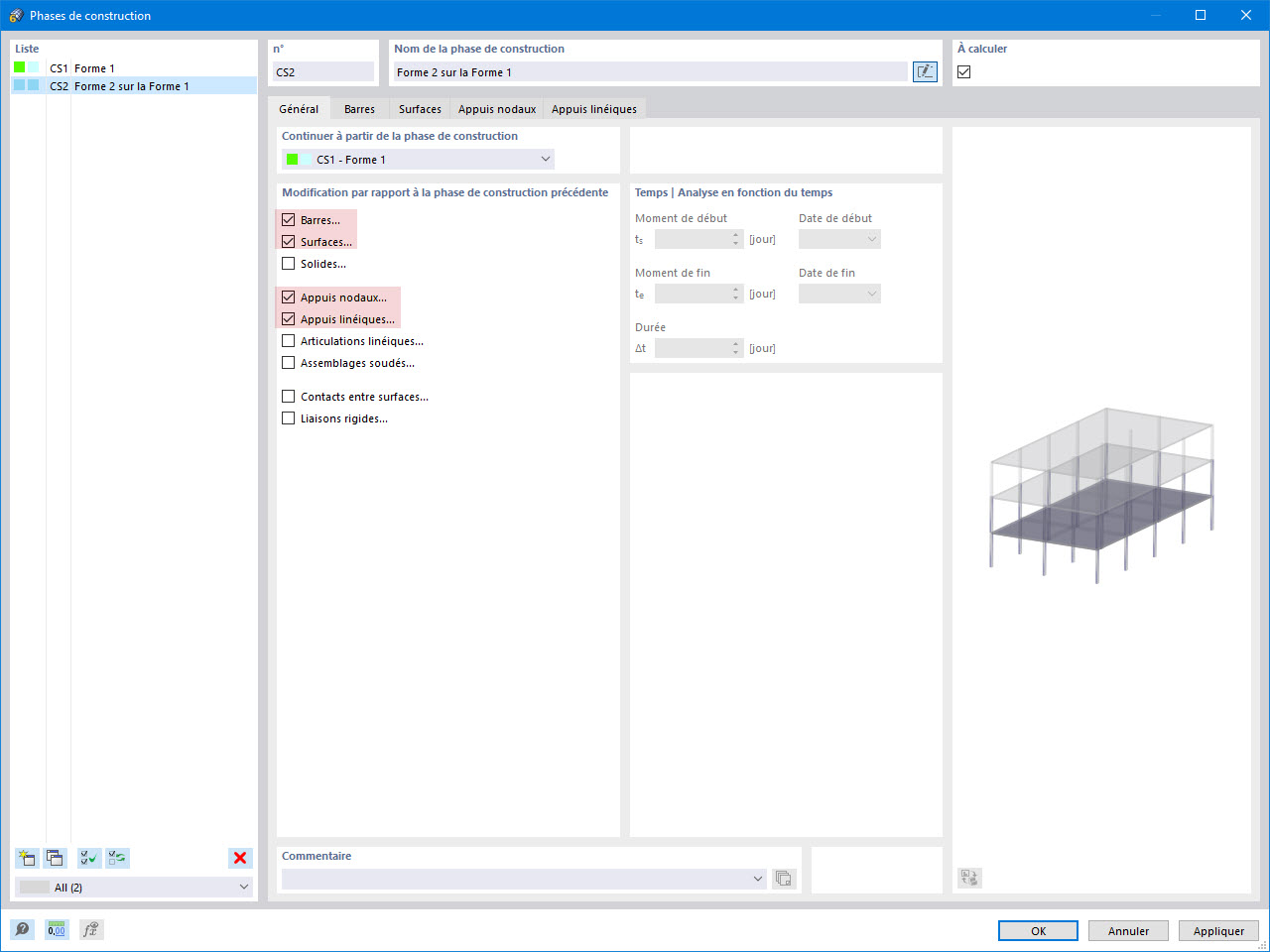Open units settings via the 0,00 icon
The image size is (1270, 952).
click(x=57, y=929)
